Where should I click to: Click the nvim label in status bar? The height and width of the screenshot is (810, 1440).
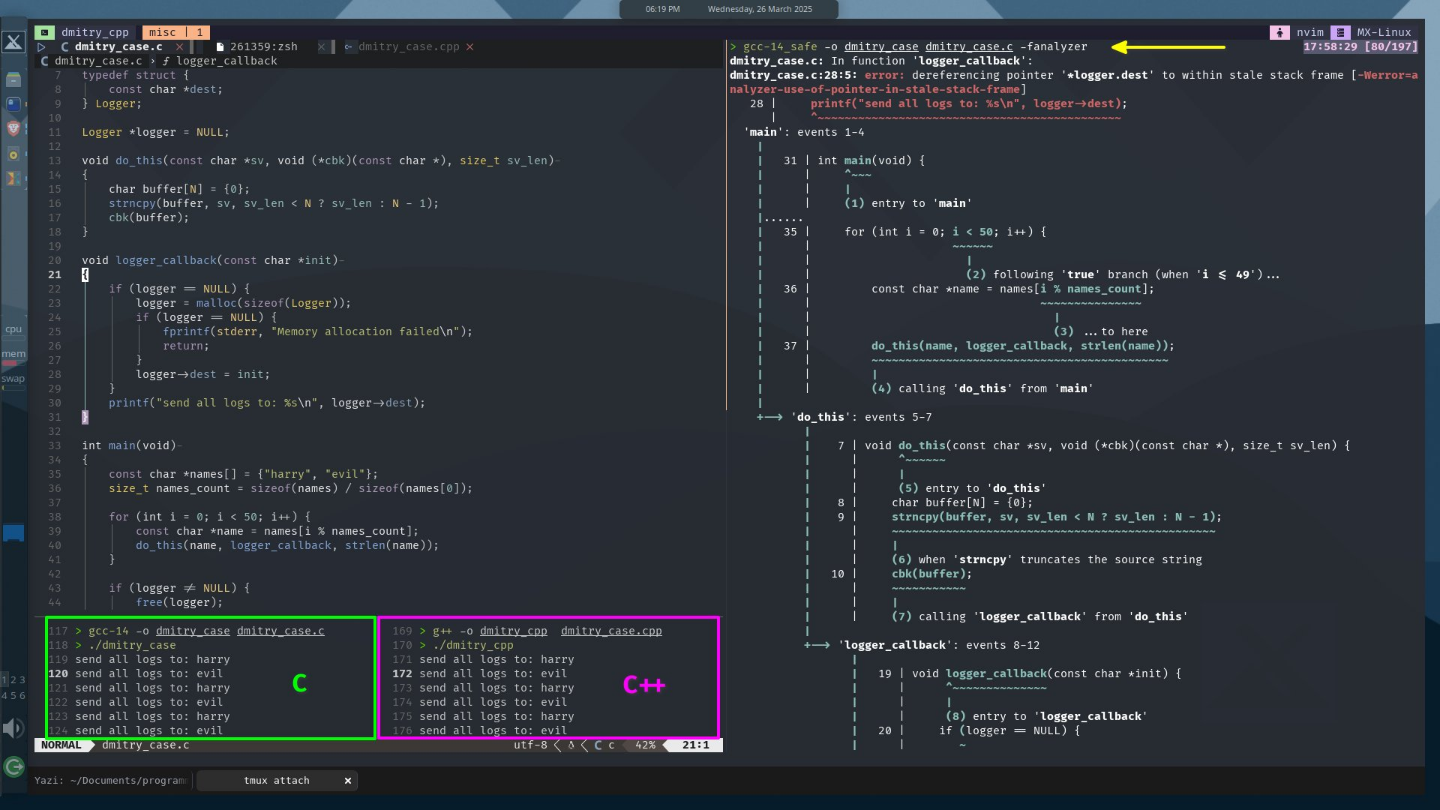(1310, 32)
